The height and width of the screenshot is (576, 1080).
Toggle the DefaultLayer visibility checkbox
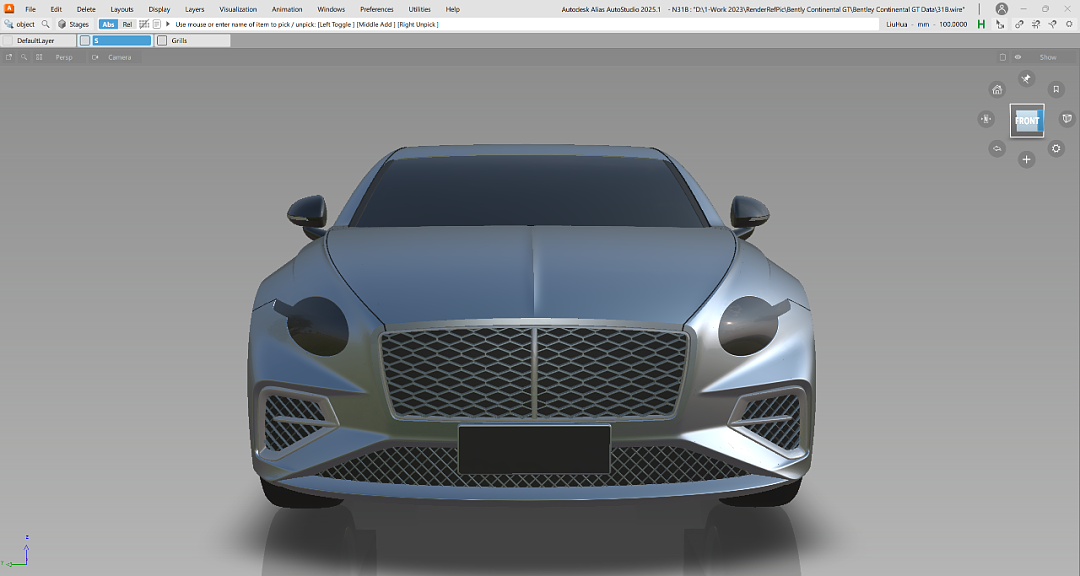(x=8, y=41)
